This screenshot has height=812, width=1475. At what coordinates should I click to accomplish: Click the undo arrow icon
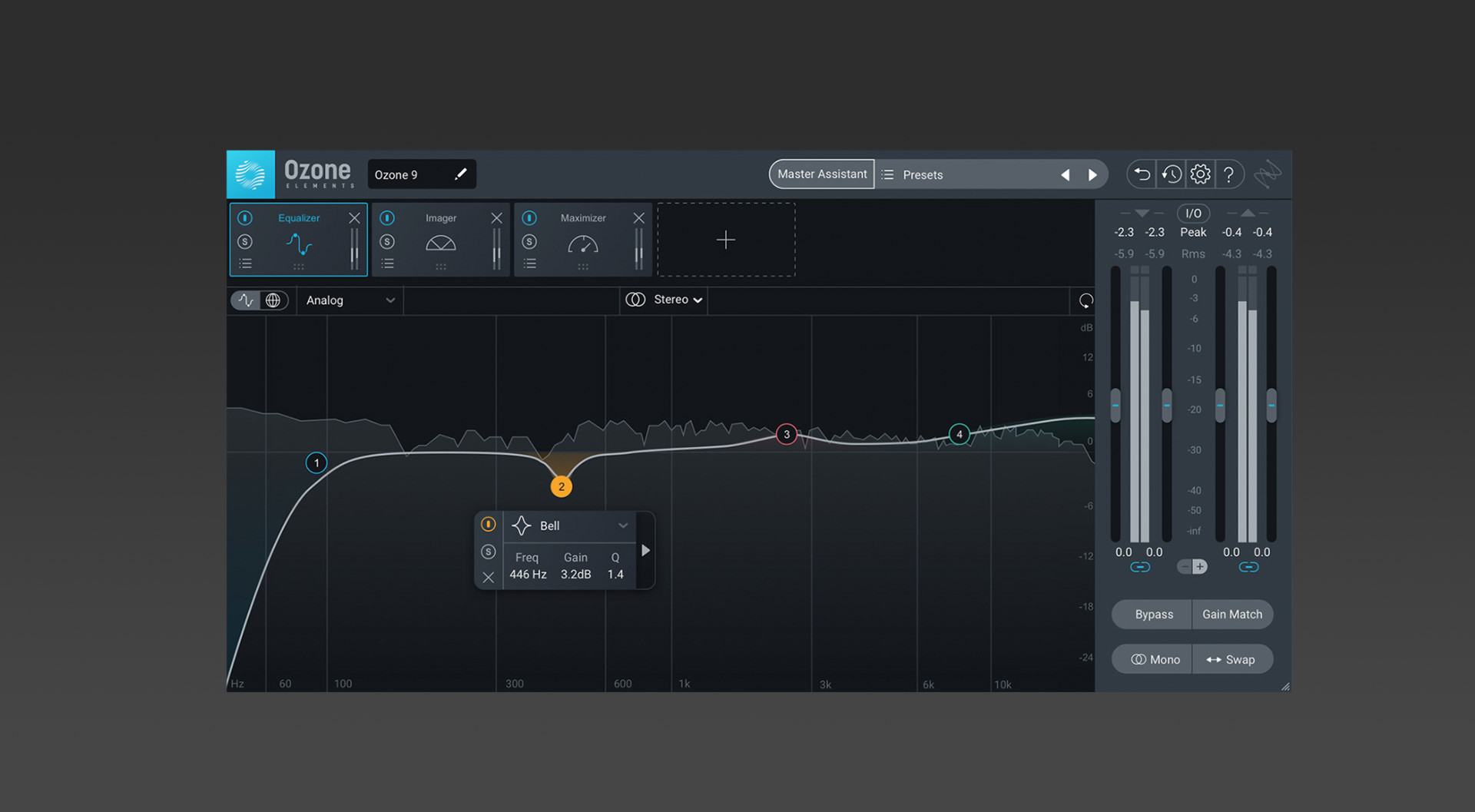click(1142, 174)
